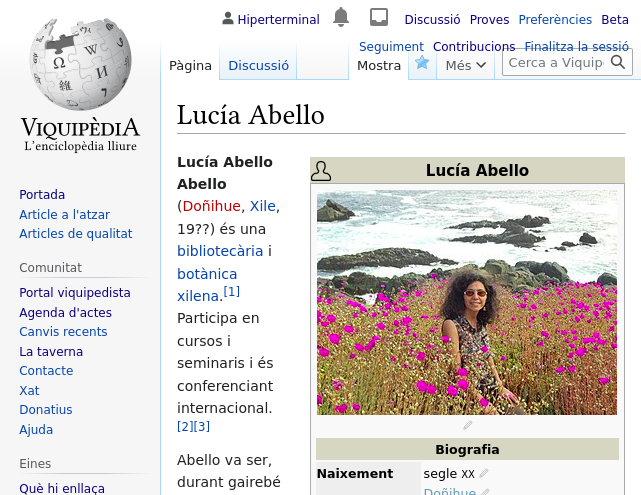Open the notifications bell alerts

[x=341, y=17]
